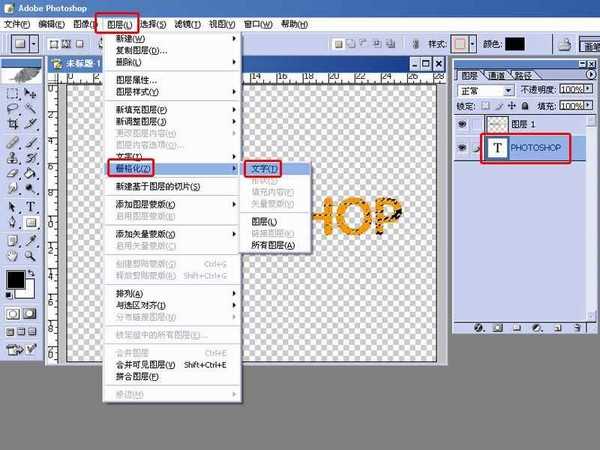Swap foreground and background colors
Screen dimensions: 600x450
point(31,273)
